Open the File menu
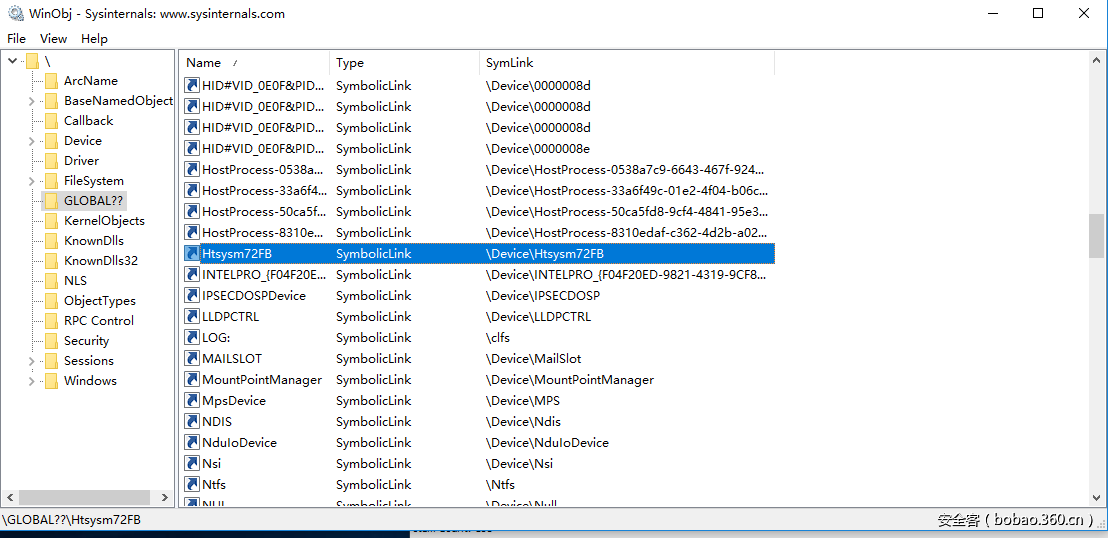Viewport: 1108px width, 538px height. tap(16, 39)
